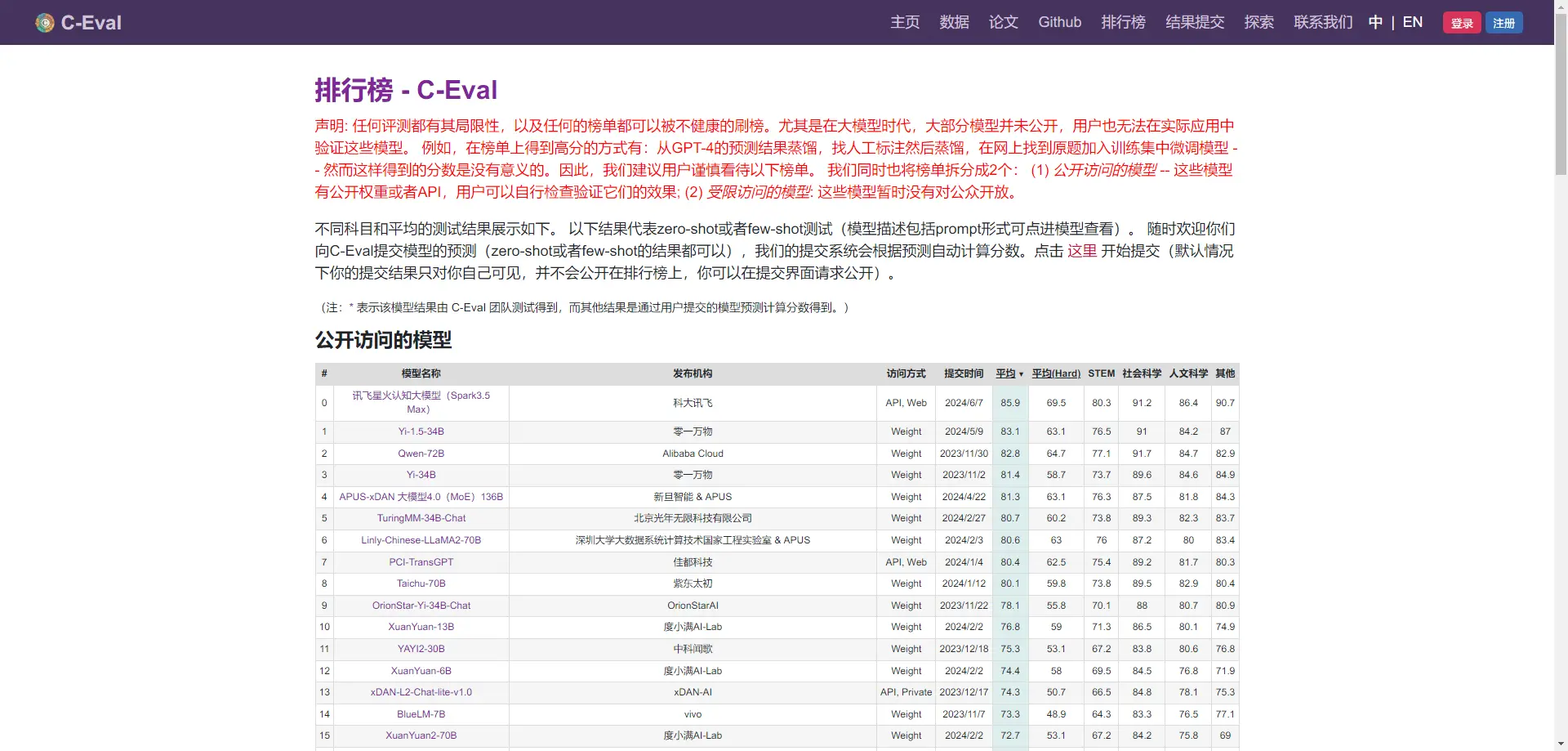This screenshot has height=751, width=1568.
Task: Click the API, Private access cell
Action: point(906,692)
